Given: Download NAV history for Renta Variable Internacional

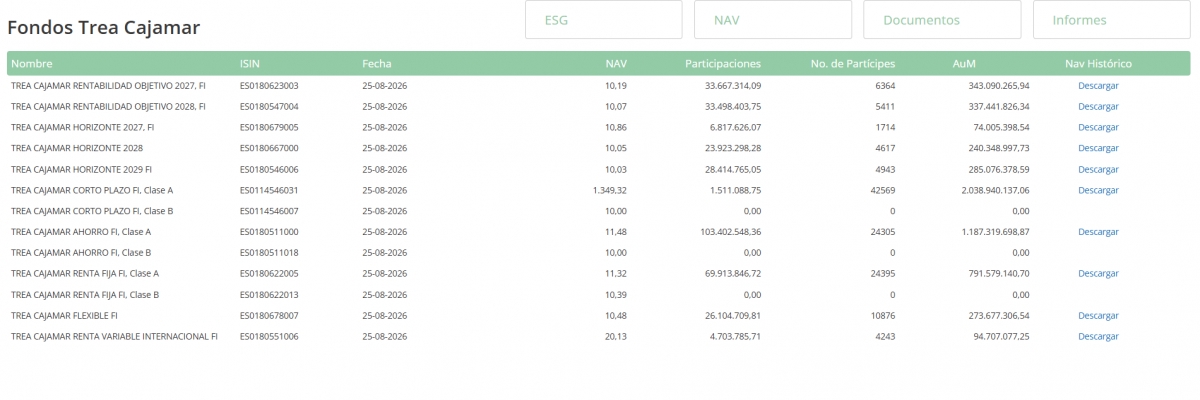Looking at the screenshot, I should click(1098, 337).
